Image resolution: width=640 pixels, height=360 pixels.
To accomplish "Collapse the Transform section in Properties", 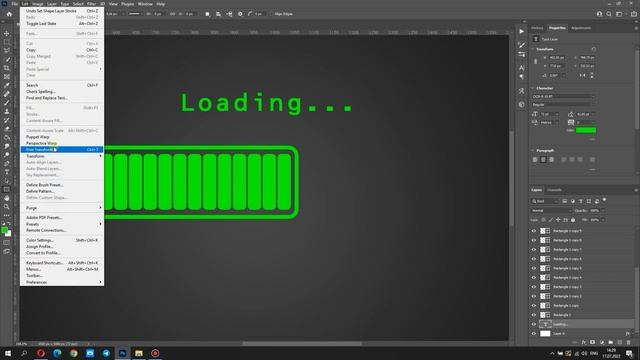I will click(x=533, y=49).
